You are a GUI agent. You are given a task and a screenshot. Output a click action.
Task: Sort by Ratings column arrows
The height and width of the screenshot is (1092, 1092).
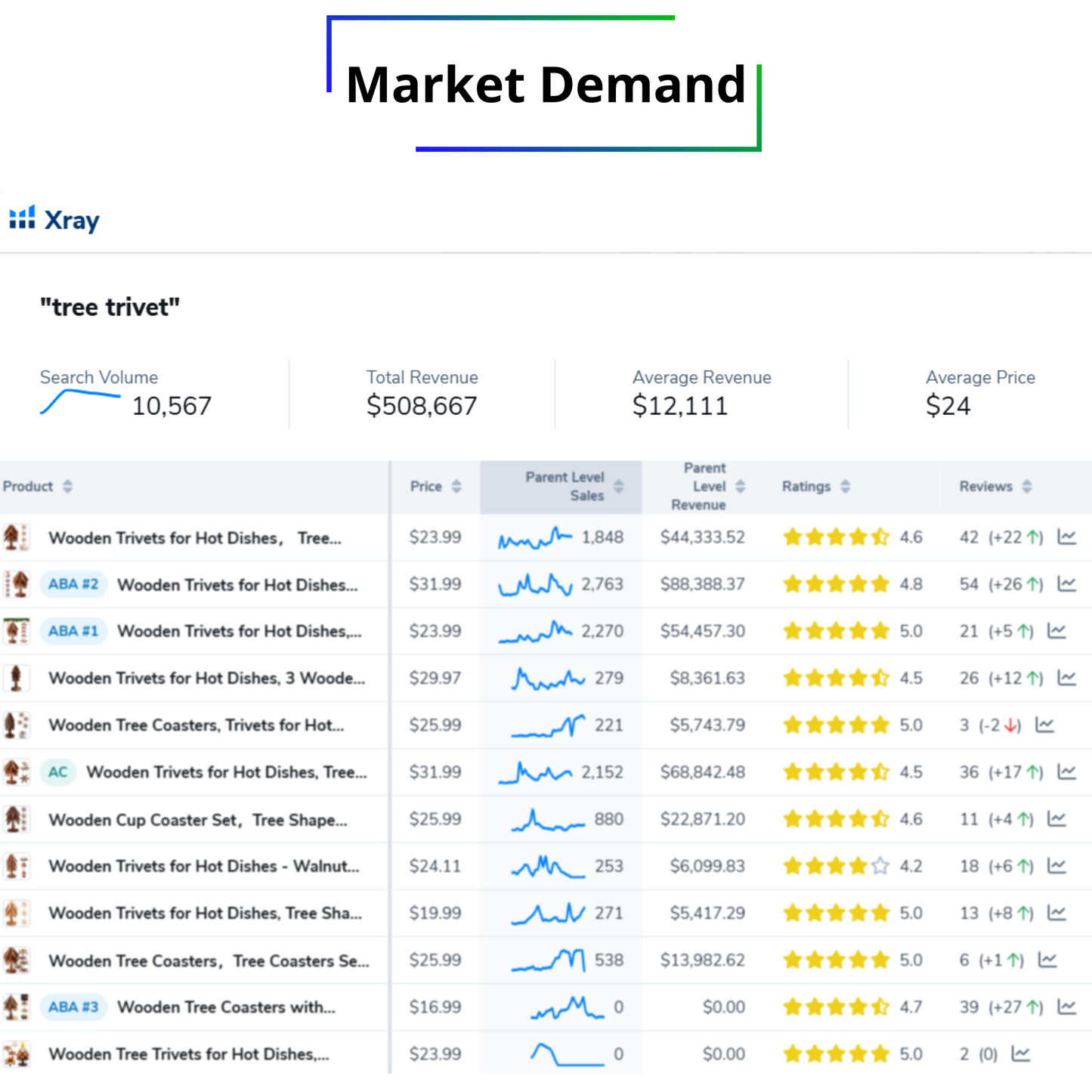point(846,486)
